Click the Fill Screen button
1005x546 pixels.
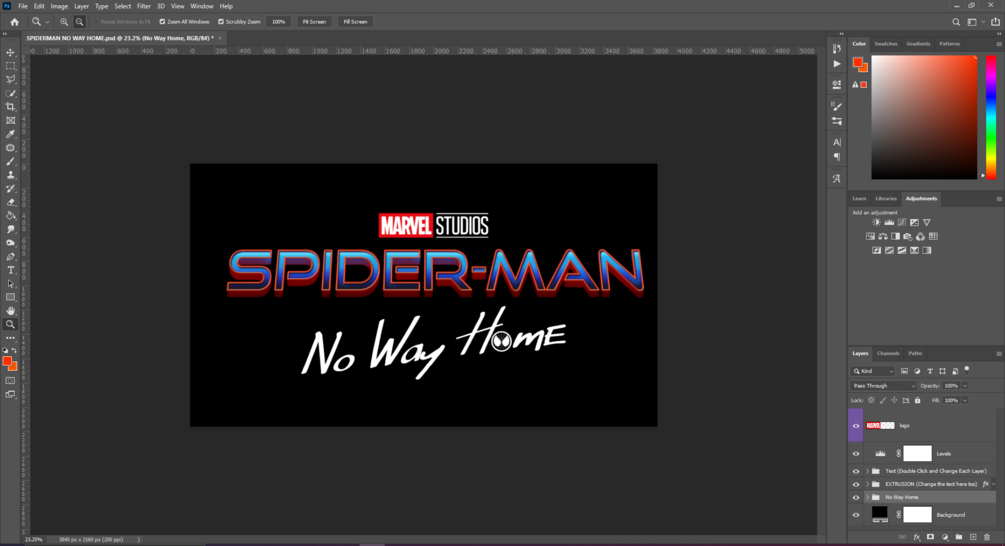point(355,22)
